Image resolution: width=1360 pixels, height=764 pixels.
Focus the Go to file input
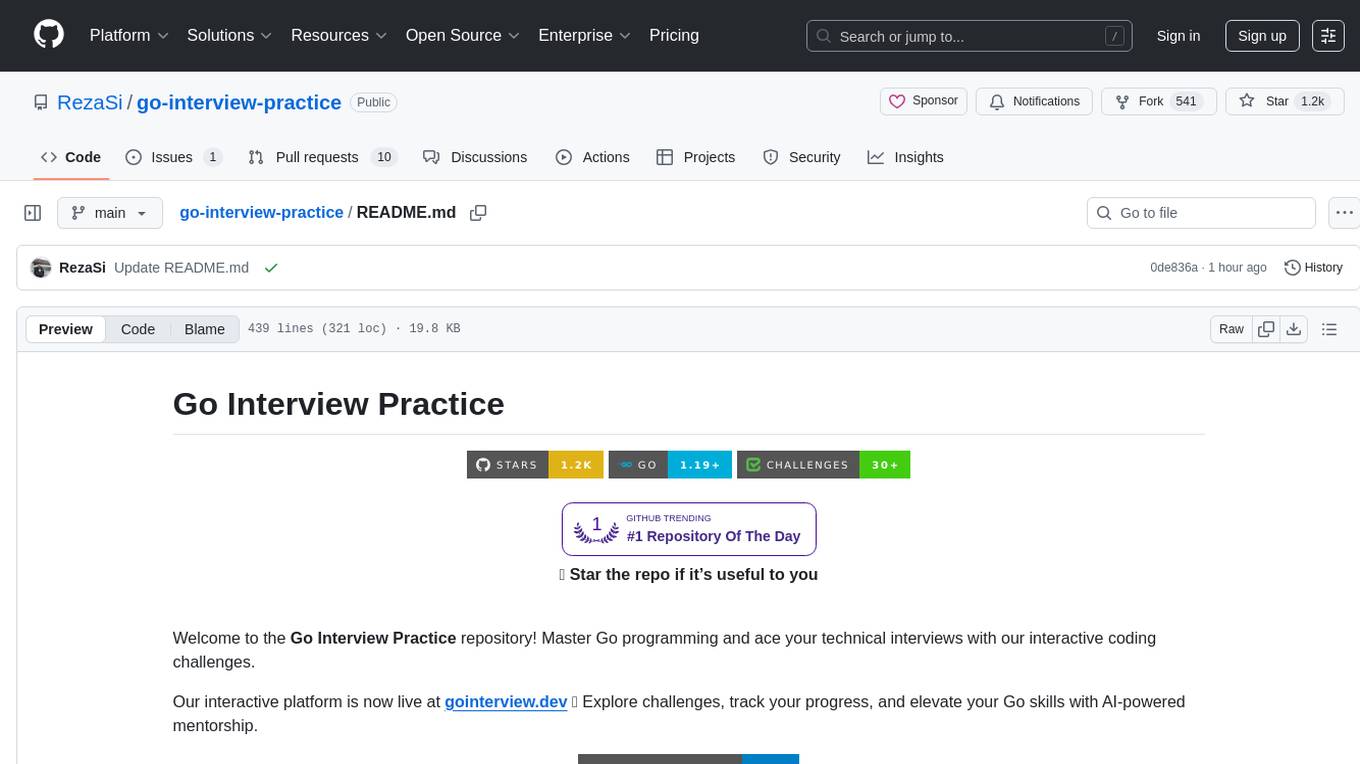[x=1201, y=213]
